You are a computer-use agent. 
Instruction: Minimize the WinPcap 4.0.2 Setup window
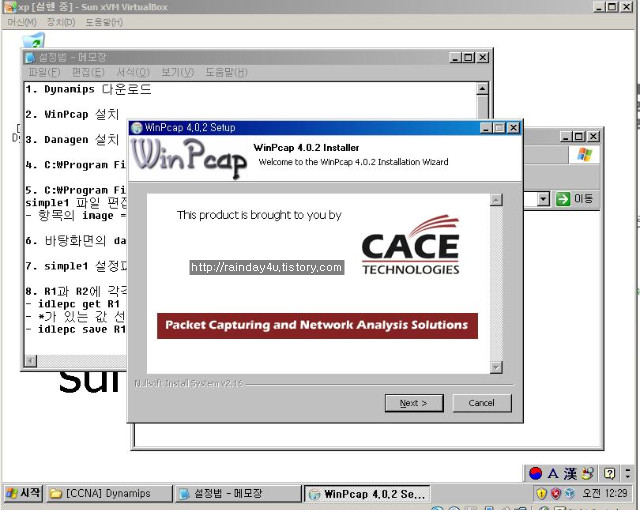[x=486, y=128]
